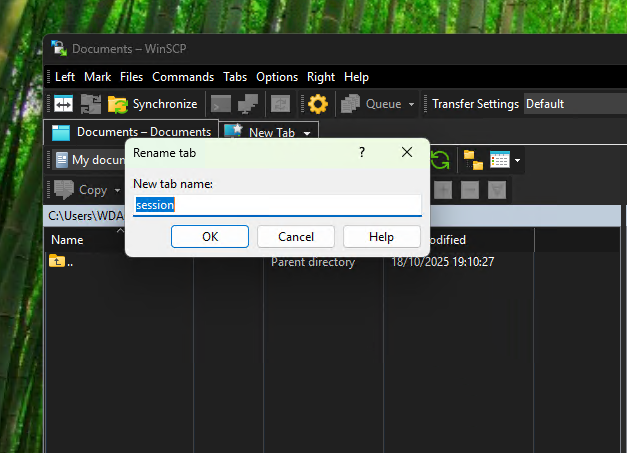Click the open terminal icon

point(221,104)
